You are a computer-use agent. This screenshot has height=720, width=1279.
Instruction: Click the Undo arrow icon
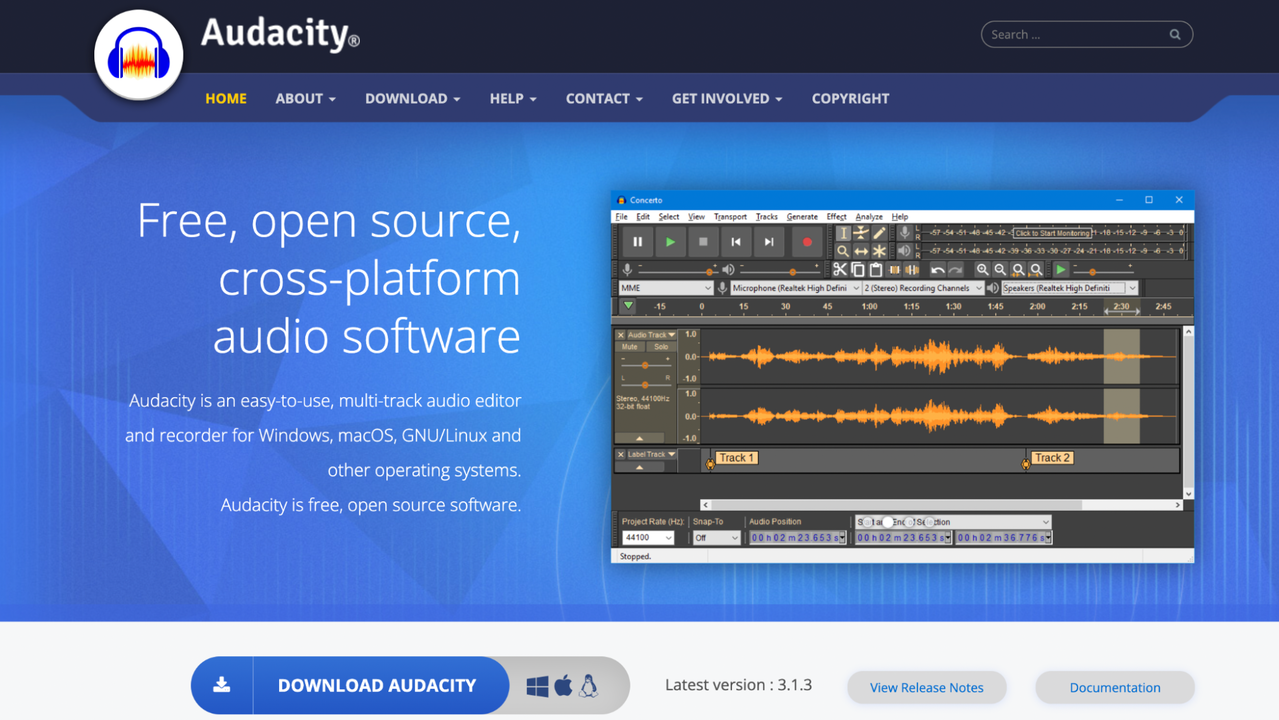coord(937,270)
